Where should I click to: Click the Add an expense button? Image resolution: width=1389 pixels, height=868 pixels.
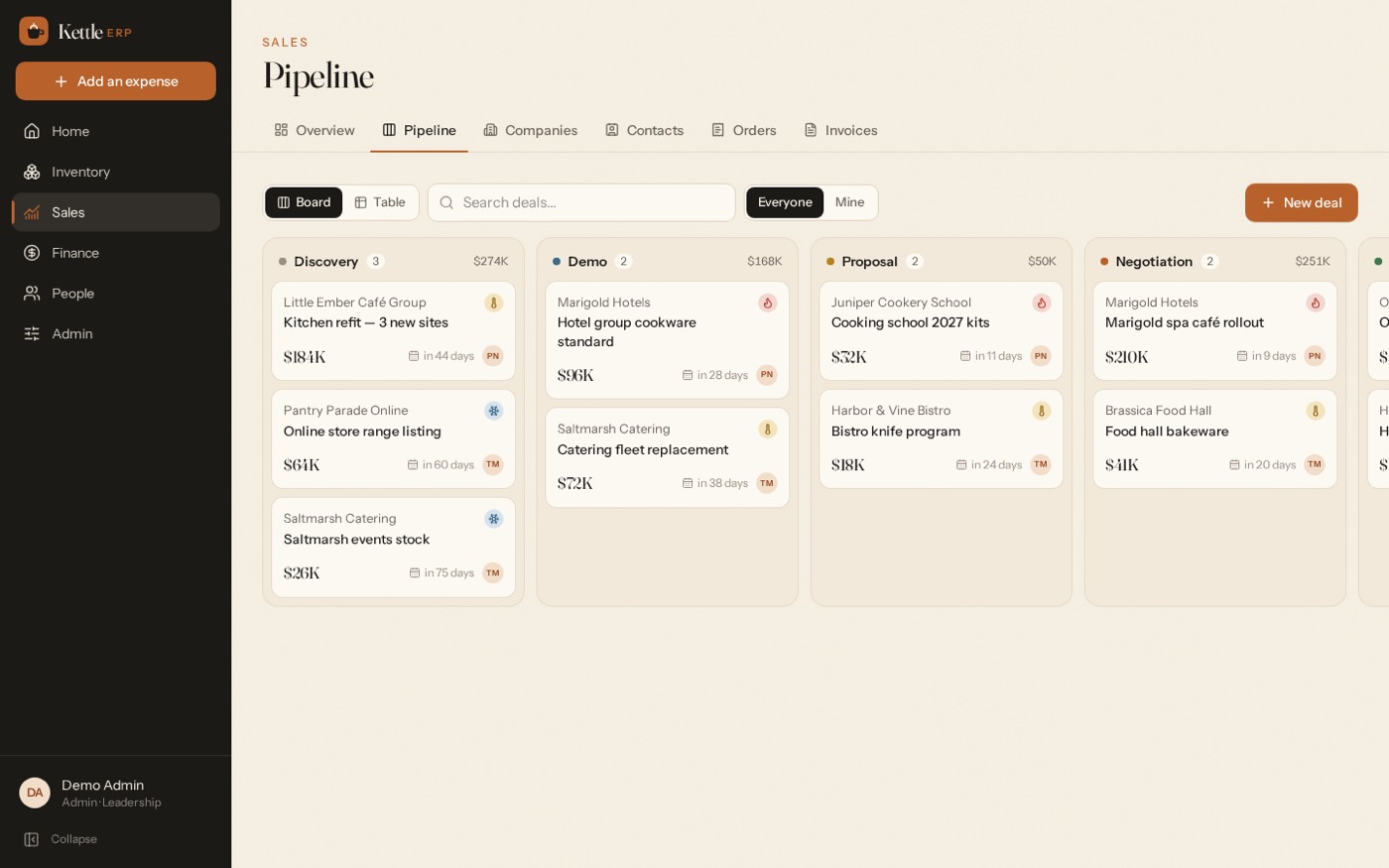pos(116,81)
